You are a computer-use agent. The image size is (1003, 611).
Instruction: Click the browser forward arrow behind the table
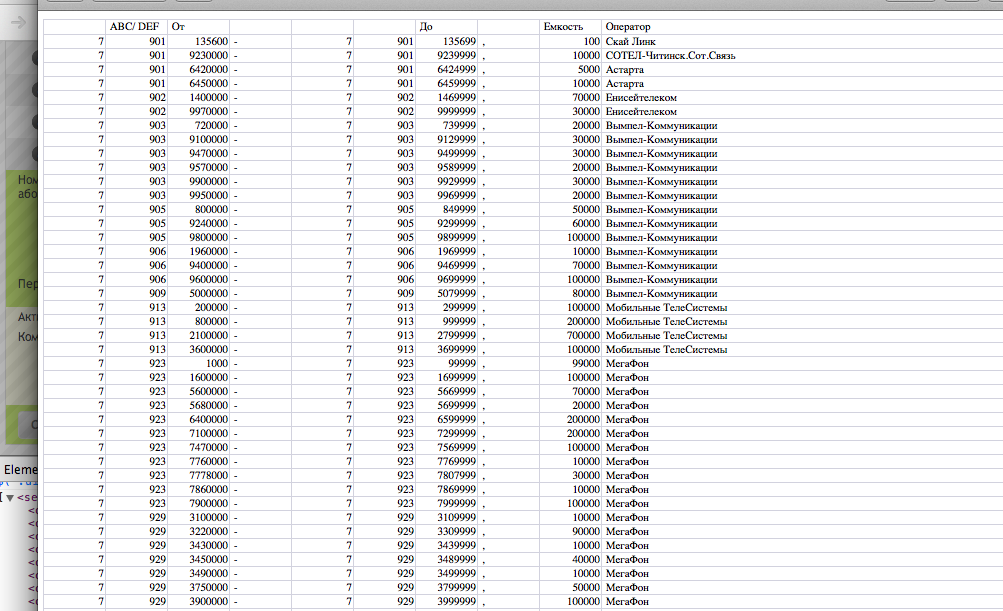[18, 23]
